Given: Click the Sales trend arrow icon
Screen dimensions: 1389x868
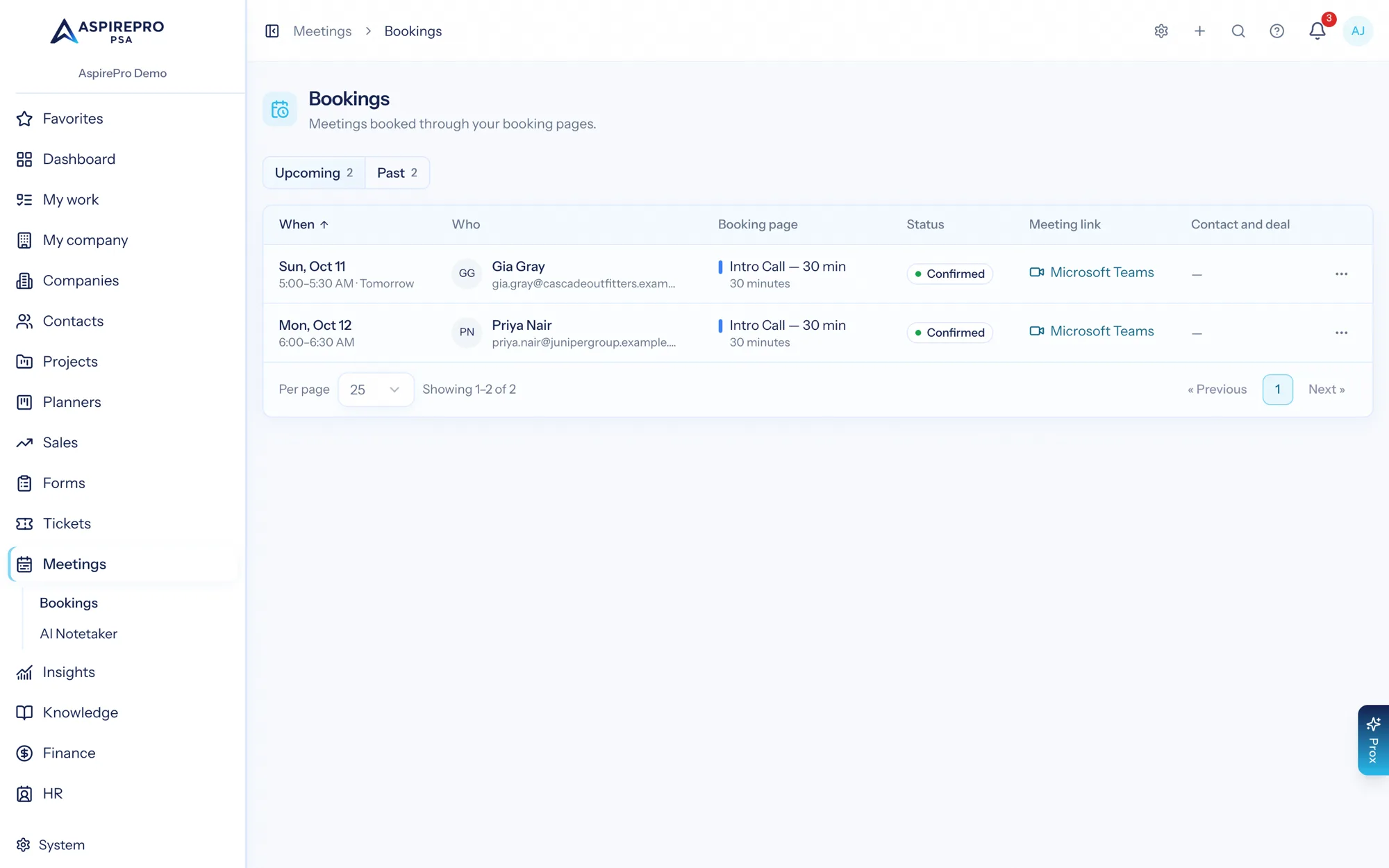Looking at the screenshot, I should (x=24, y=443).
